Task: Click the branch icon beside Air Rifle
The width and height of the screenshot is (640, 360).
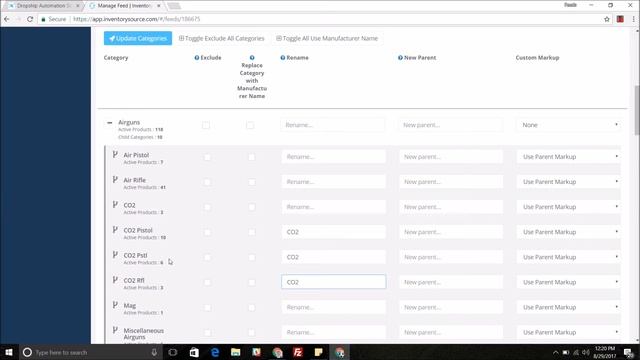Action: pos(115,180)
